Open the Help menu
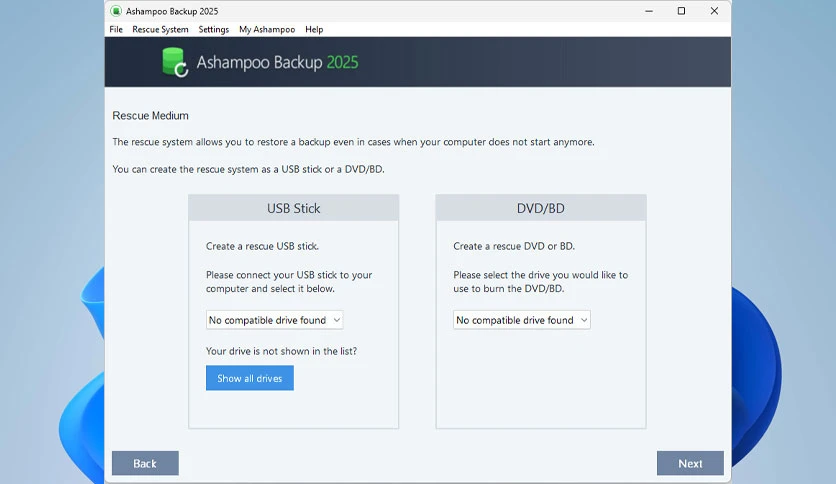The image size is (836, 484). click(314, 29)
